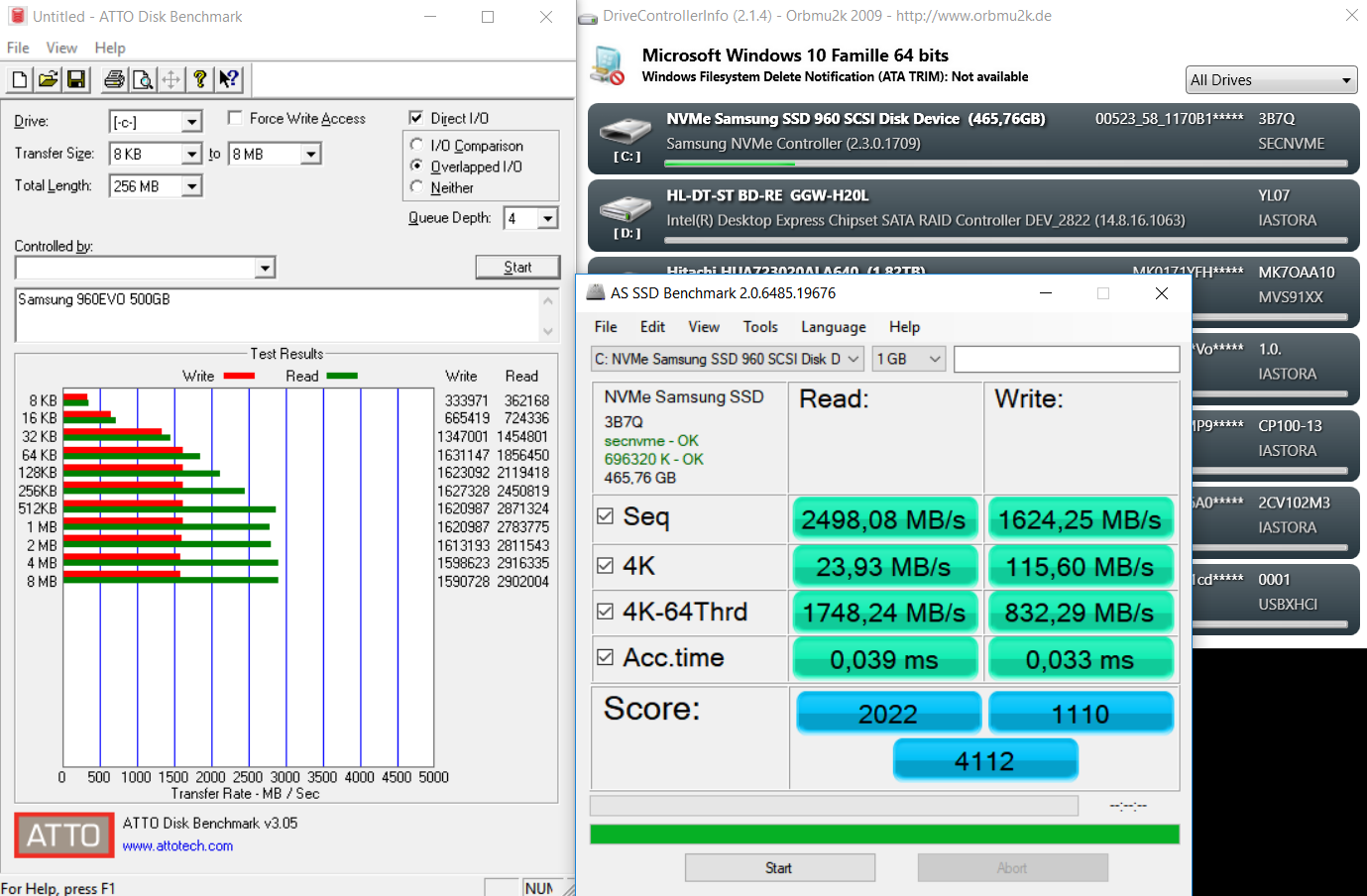Click the ATTO Disk Benchmark title bar icon

pyautogui.click(x=17, y=16)
